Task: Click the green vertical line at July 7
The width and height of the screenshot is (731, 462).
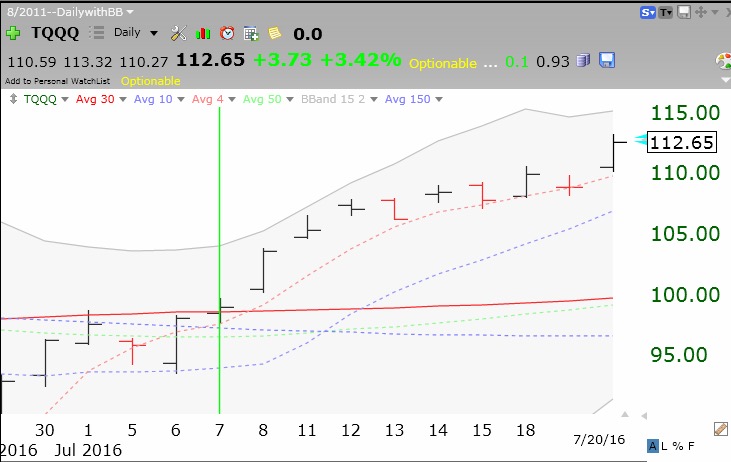Action: coord(219,260)
